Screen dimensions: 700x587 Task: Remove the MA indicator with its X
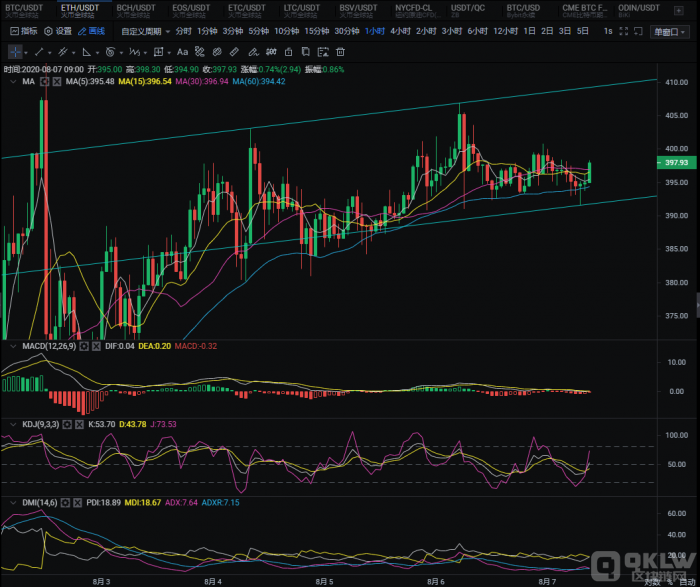[57, 82]
